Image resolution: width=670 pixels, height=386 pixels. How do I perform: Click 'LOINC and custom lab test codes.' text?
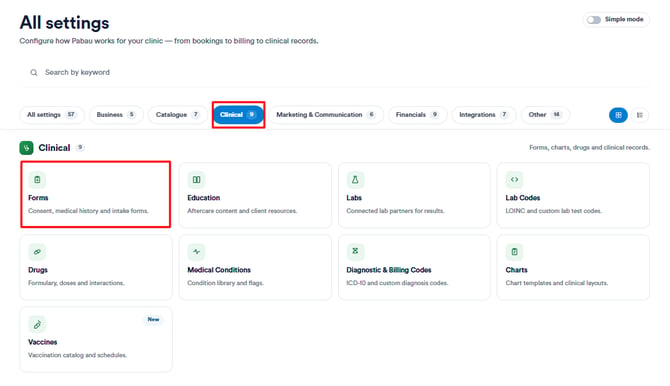coord(553,211)
